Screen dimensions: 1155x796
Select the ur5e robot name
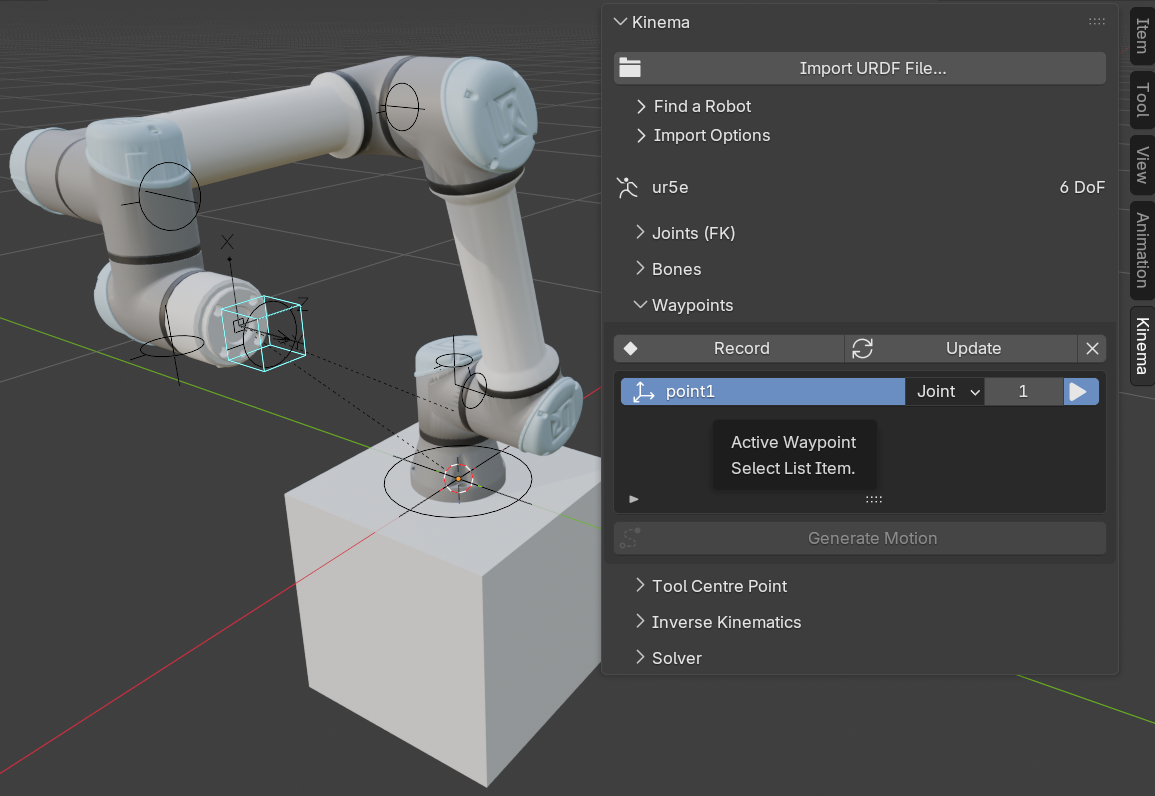(670, 188)
